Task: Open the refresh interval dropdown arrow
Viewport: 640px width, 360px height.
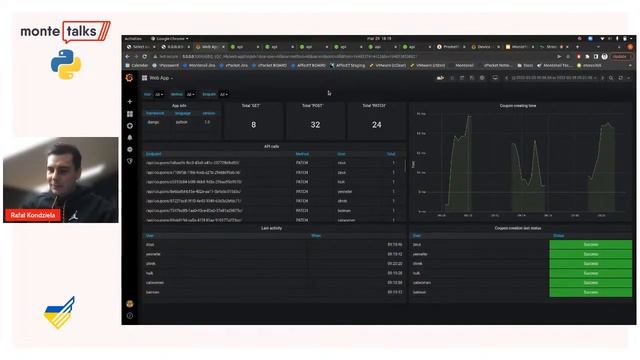Action: click(x=629, y=78)
